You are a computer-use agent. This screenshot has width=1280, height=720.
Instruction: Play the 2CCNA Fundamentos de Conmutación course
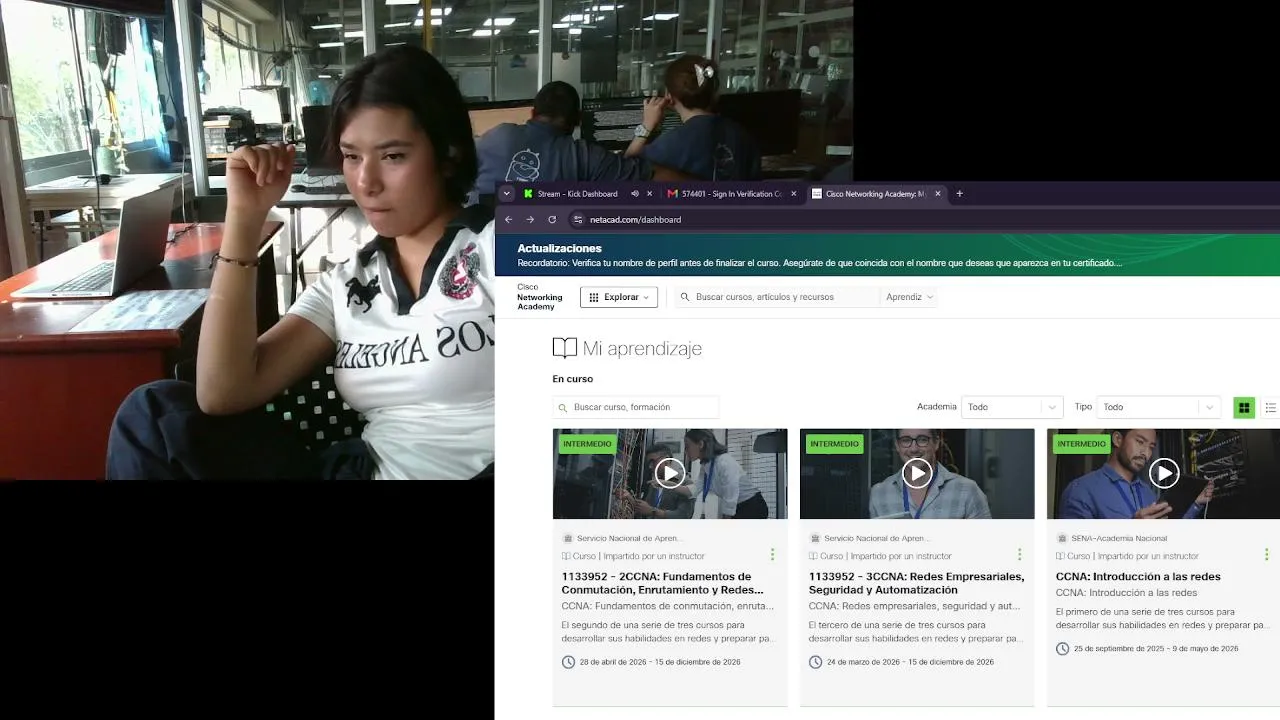[670, 473]
